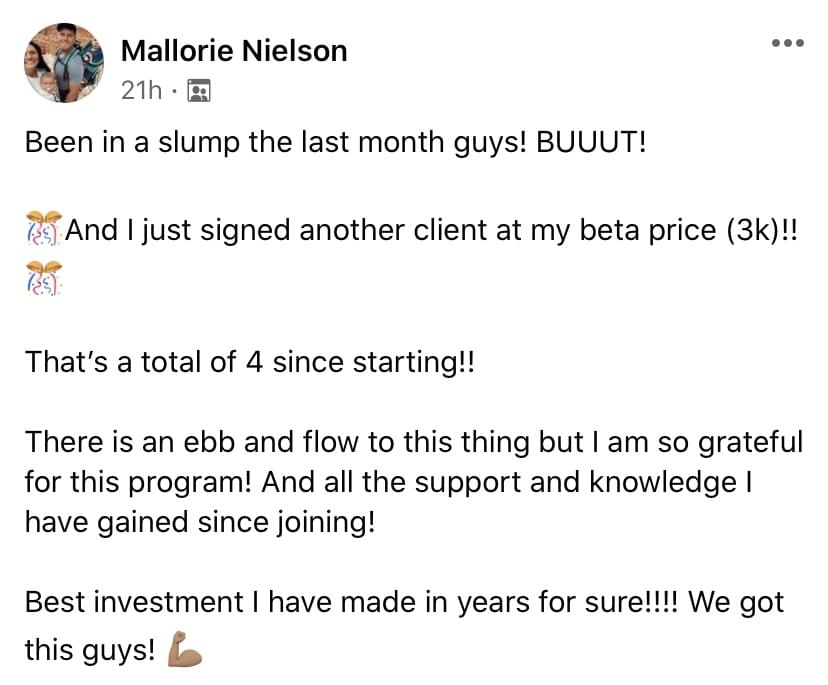Open the Mallorie Nielson profile name link
Viewport: 828px width, 685px height.
click(x=234, y=51)
